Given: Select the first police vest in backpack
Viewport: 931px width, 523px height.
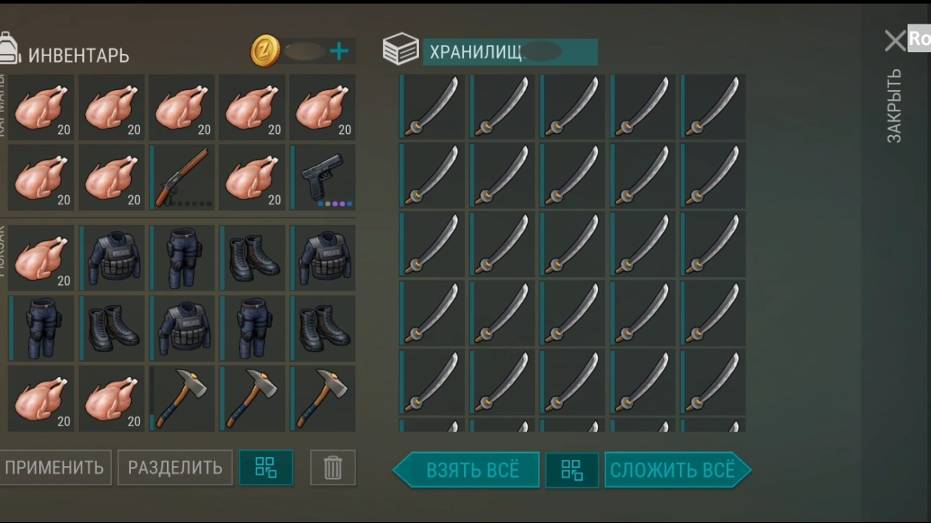Looking at the screenshot, I should [112, 258].
